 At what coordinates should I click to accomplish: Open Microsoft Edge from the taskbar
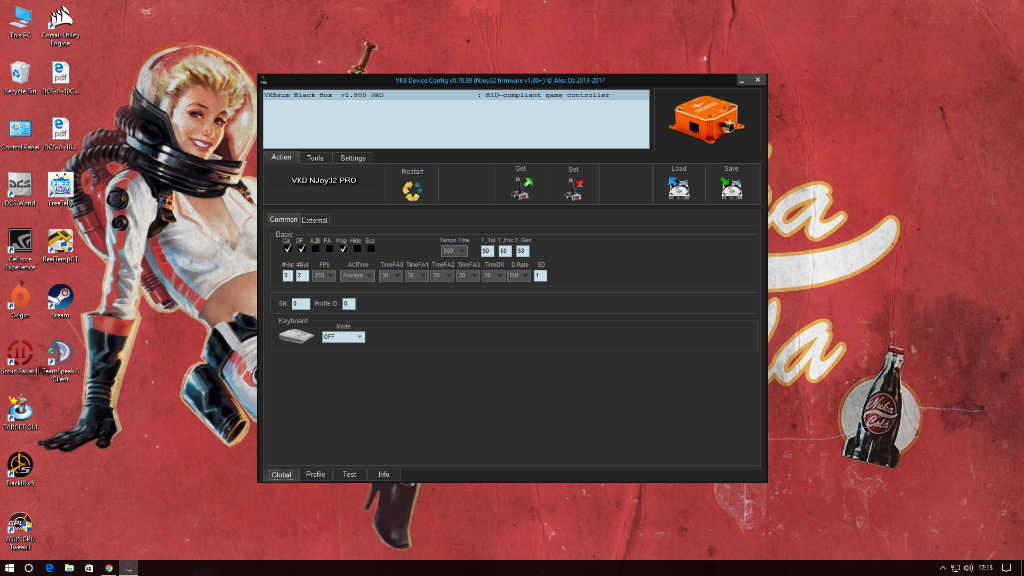(49, 568)
